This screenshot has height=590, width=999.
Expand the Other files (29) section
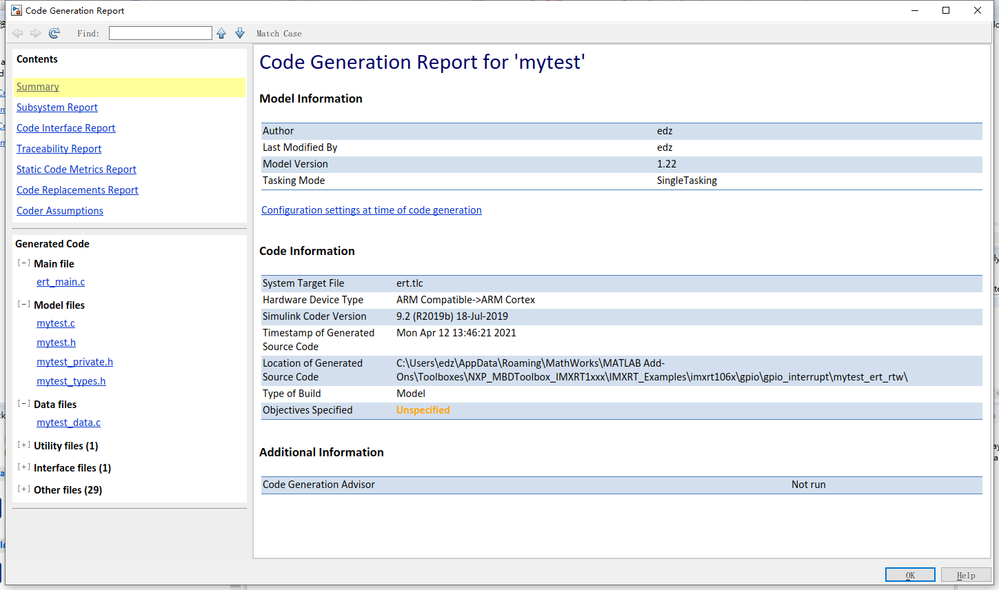pyautogui.click(x=23, y=489)
